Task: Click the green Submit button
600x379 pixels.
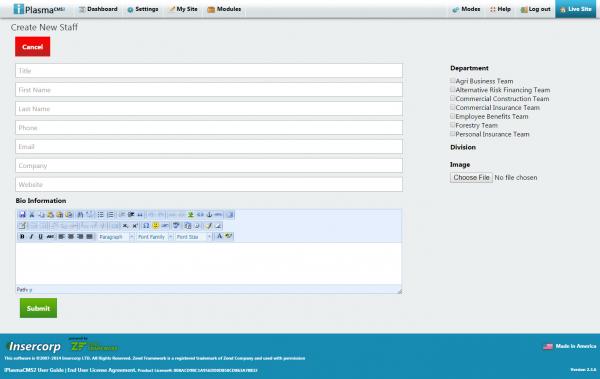Action: point(38,308)
